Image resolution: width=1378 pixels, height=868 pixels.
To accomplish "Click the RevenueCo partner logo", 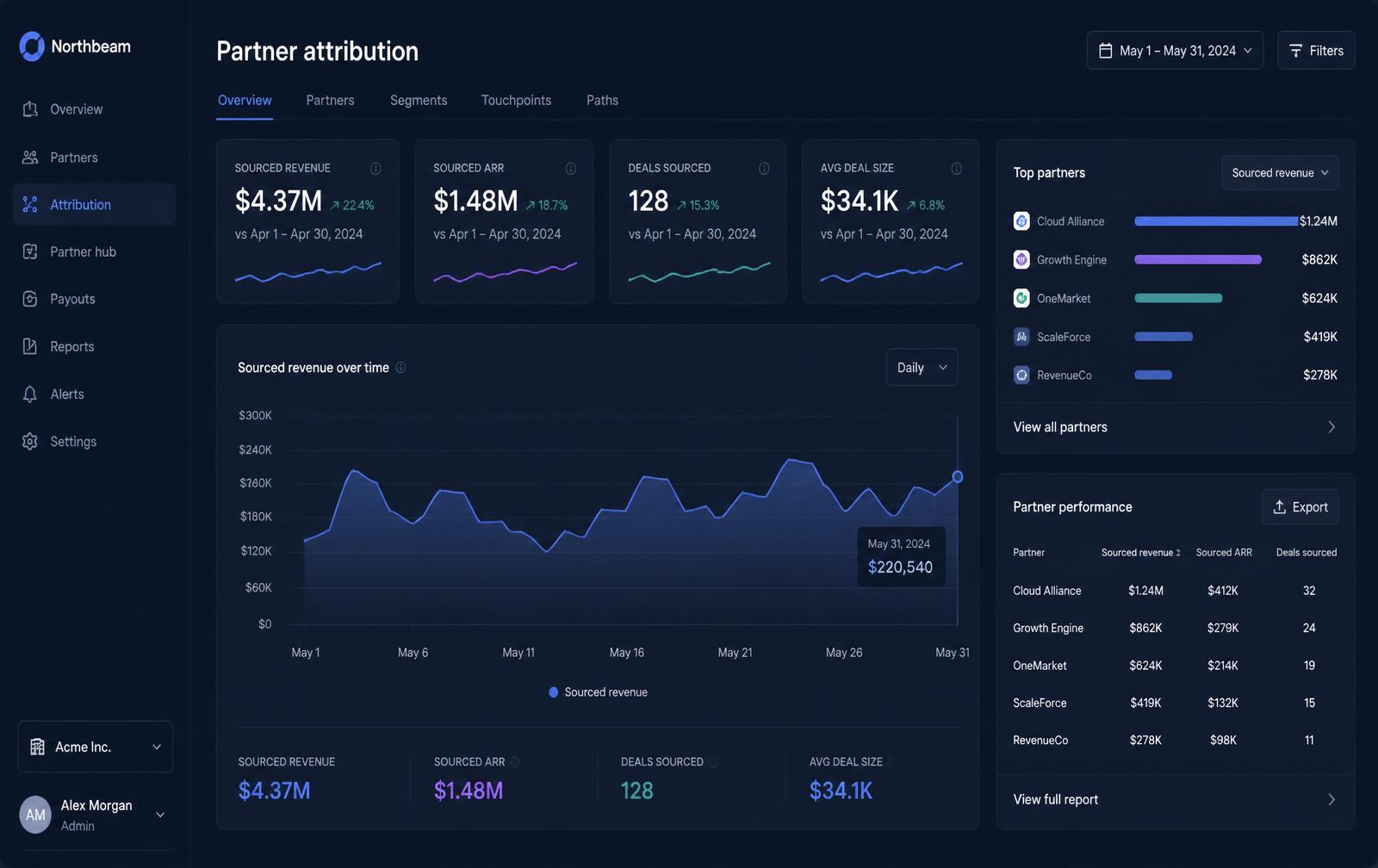I will click(x=1021, y=375).
